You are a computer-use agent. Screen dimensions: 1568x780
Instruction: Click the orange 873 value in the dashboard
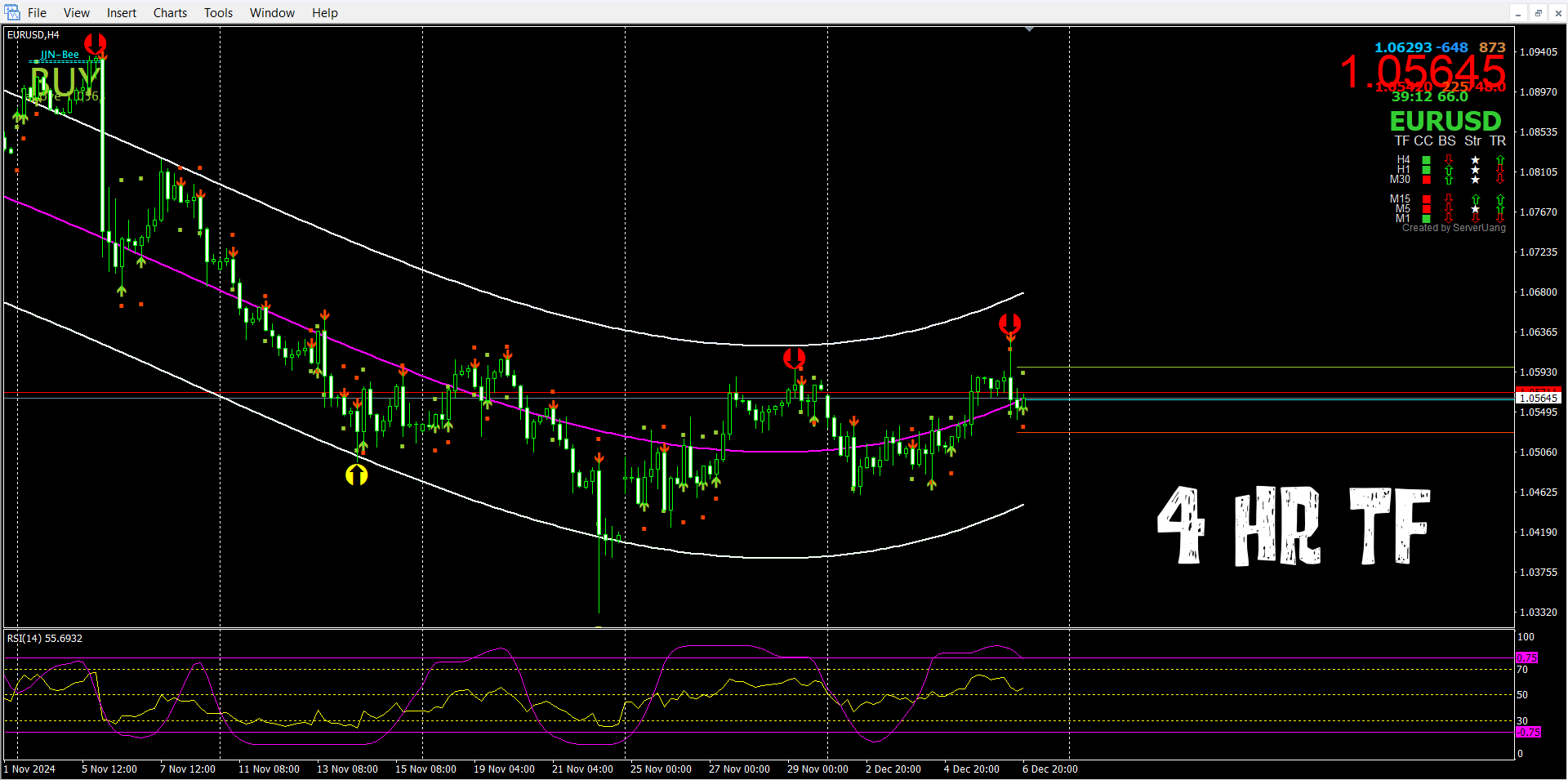point(1492,47)
